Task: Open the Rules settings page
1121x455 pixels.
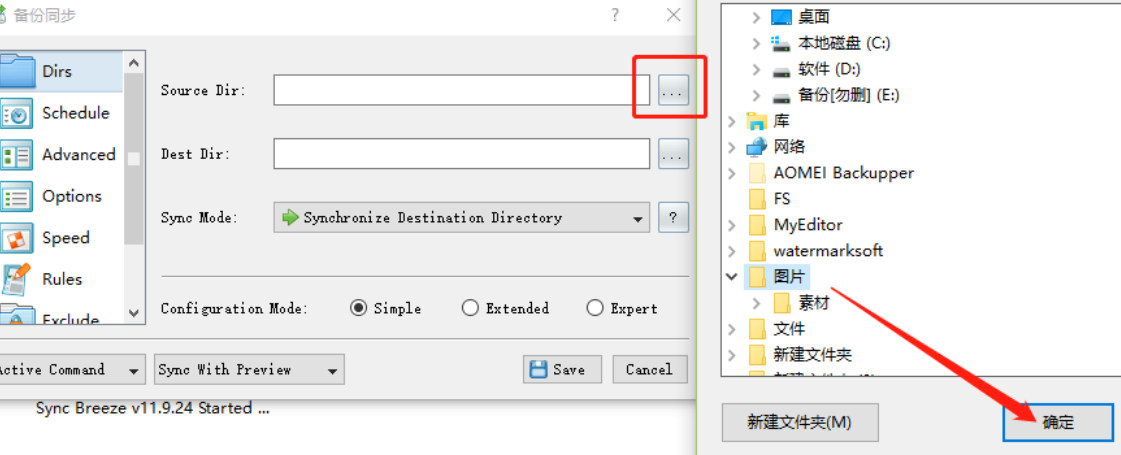Action: [61, 279]
